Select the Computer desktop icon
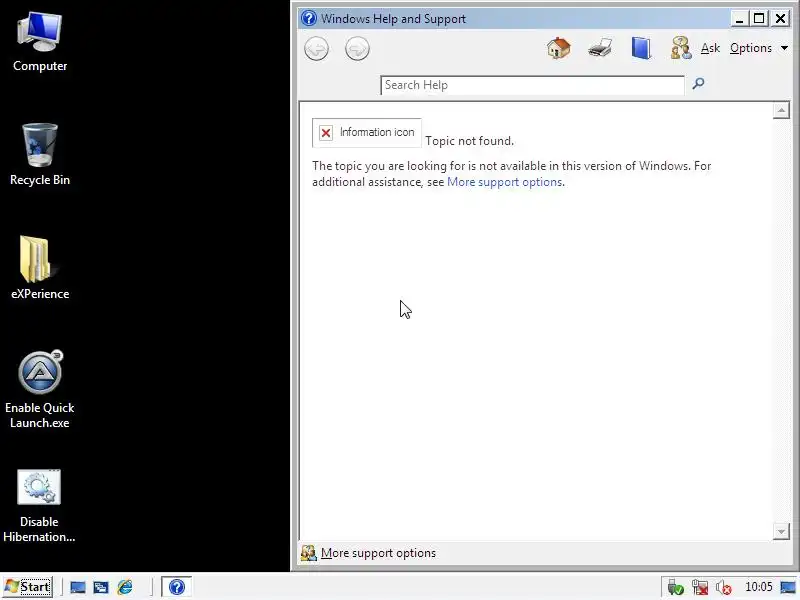Screen dimensions: 800x600 [x=40, y=42]
